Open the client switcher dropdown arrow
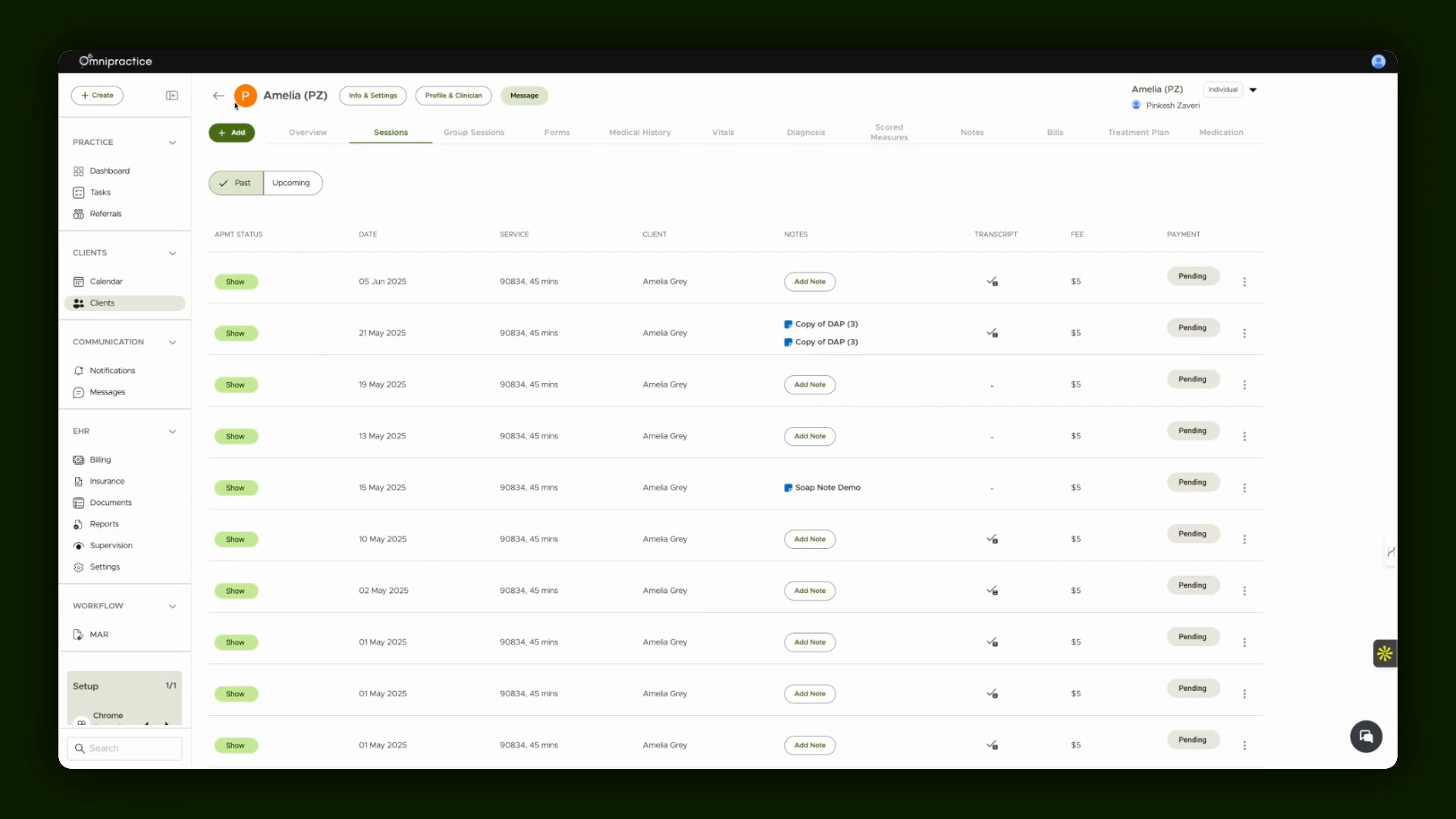The height and width of the screenshot is (819, 1456). click(x=1253, y=89)
